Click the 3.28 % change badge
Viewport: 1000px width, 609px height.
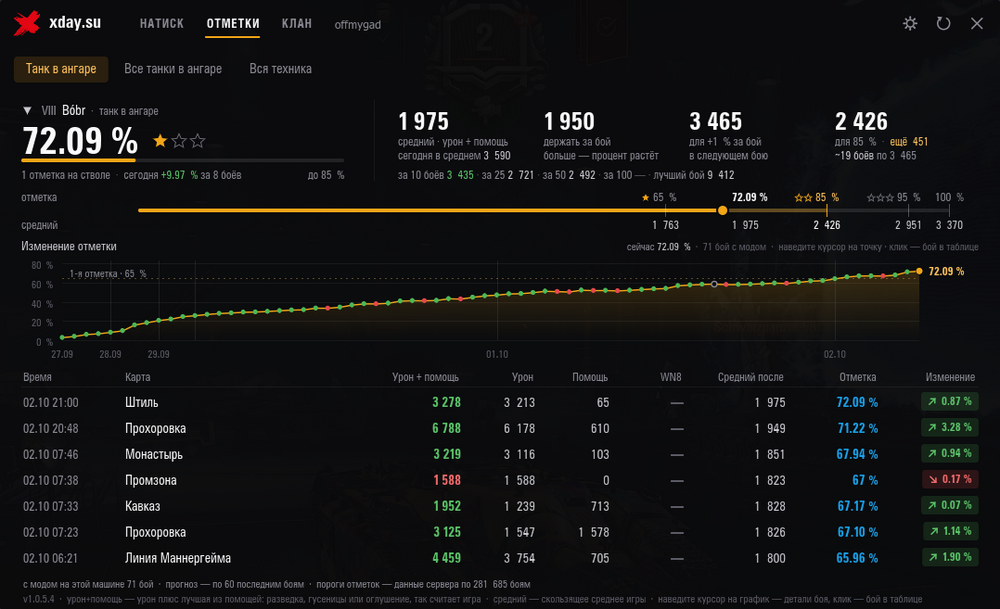[x=950, y=427]
